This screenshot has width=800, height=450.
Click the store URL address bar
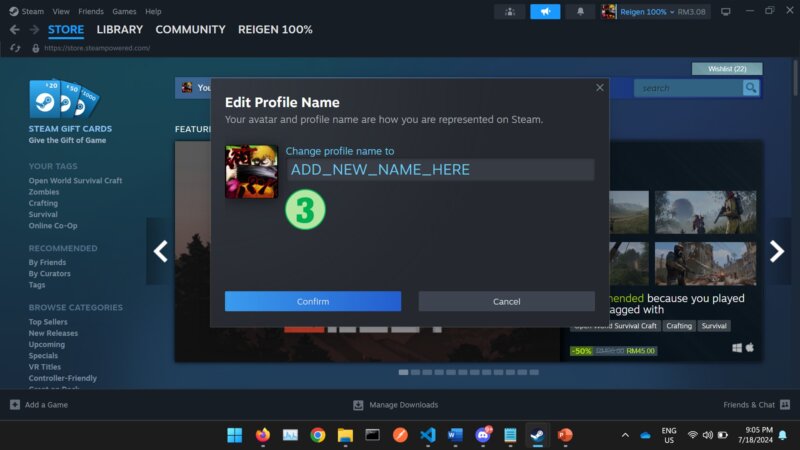(97, 48)
